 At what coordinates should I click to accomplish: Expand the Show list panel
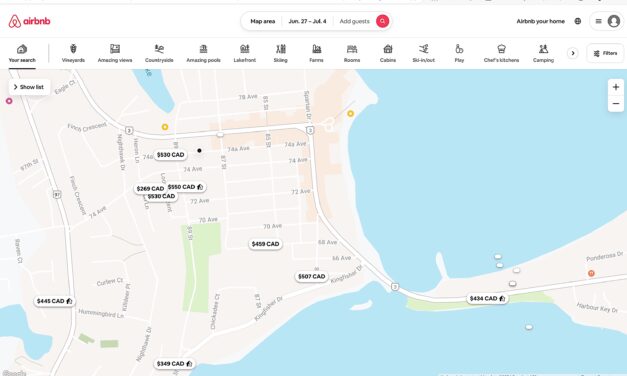[x=29, y=87]
